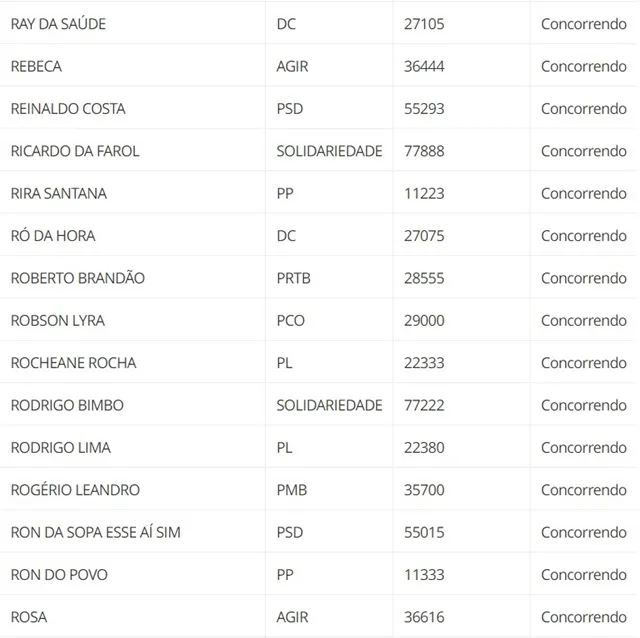Click the REBECA candidate row name
The image size is (640, 638).
(36, 67)
